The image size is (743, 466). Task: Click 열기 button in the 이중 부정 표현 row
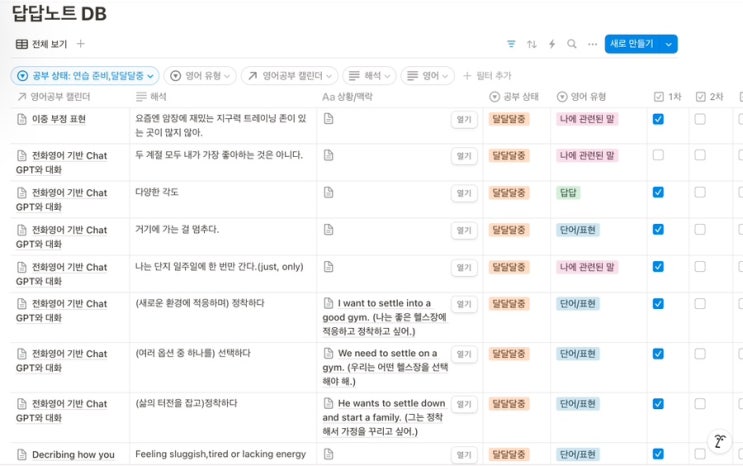(464, 119)
